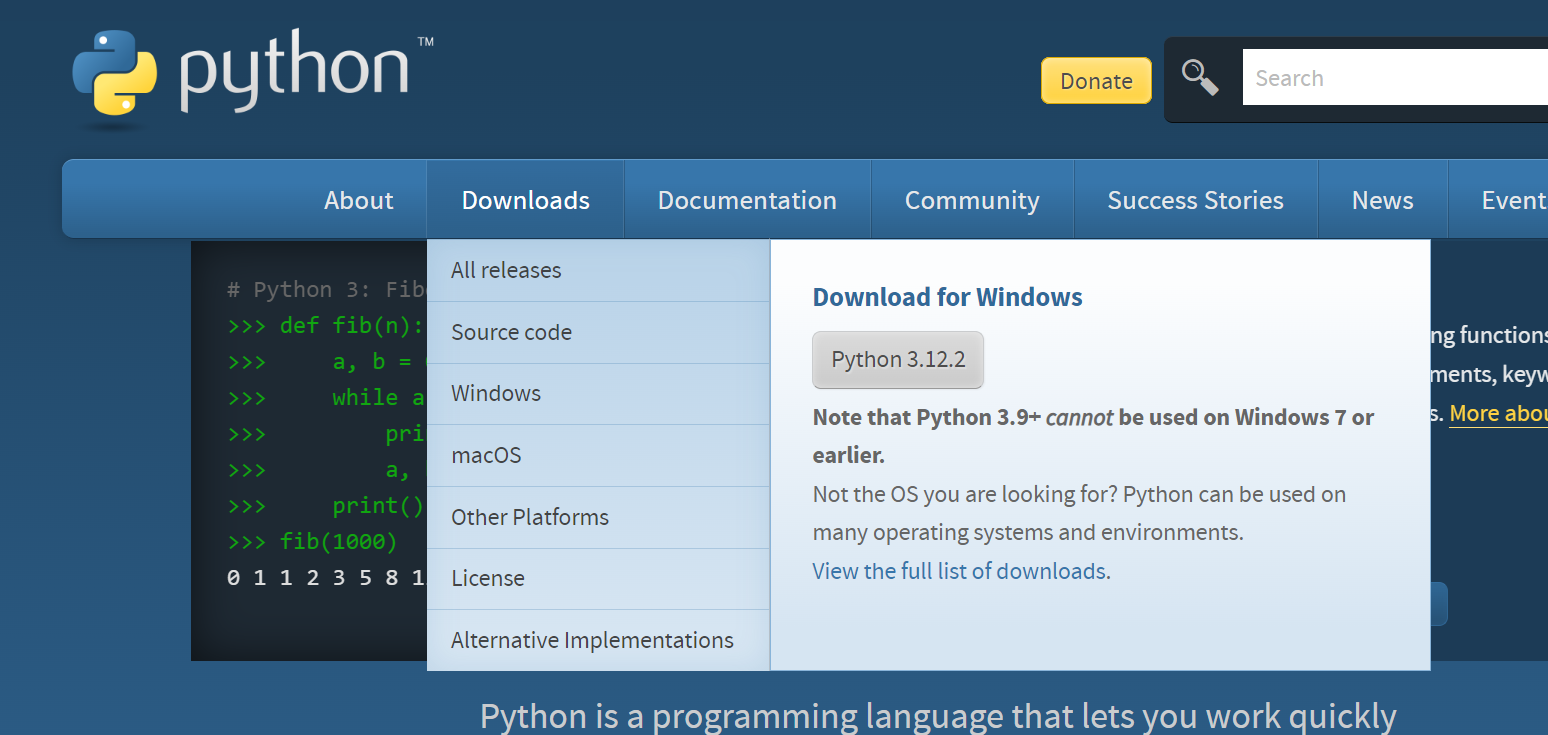Select Source code in Downloads dropdown
Screen dimensions: 1548x735
pyautogui.click(x=598, y=332)
